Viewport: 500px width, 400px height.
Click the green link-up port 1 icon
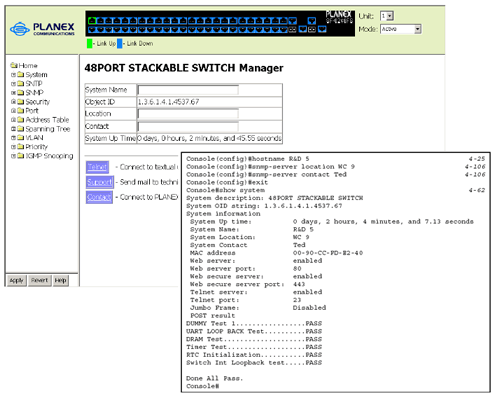click(x=92, y=21)
